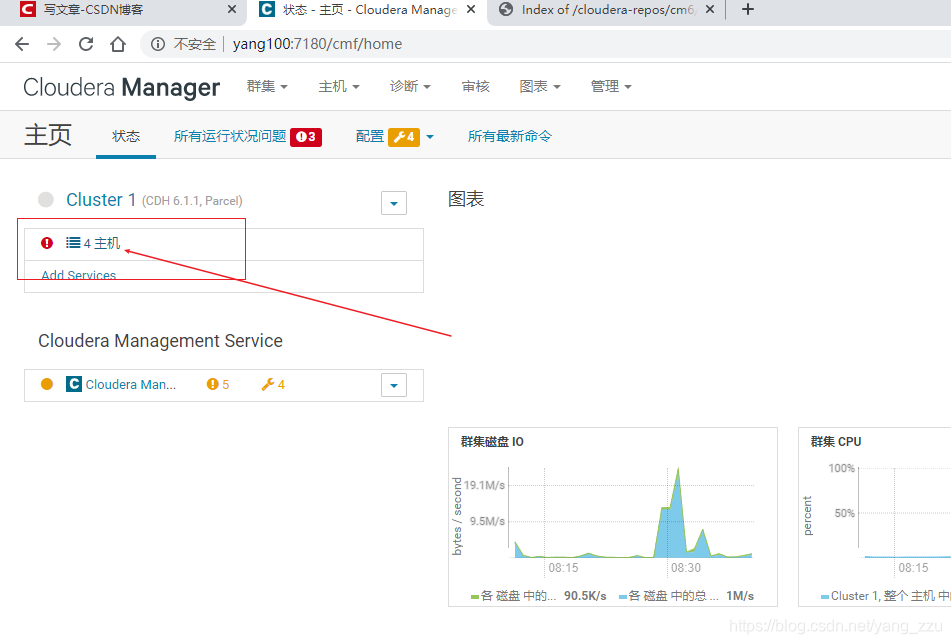Open the browser home page icon

pyautogui.click(x=118, y=44)
